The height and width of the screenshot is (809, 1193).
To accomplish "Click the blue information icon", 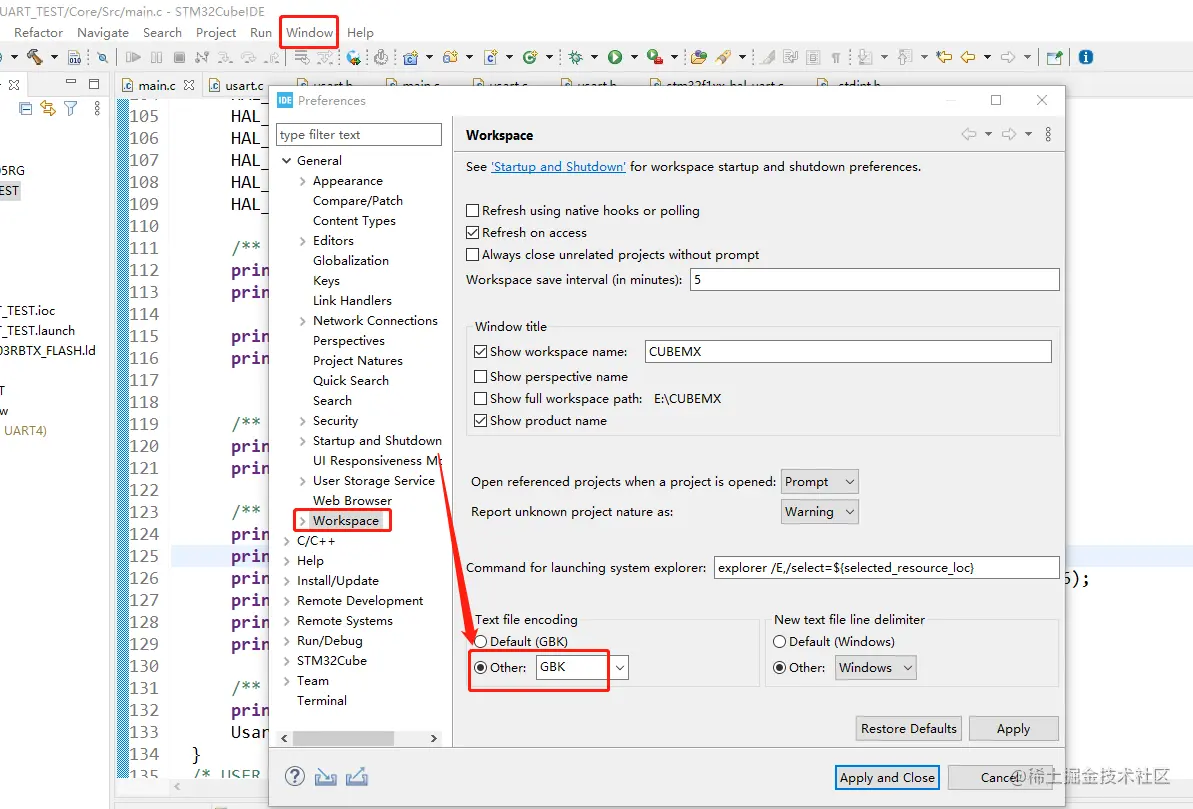I will click(1086, 57).
